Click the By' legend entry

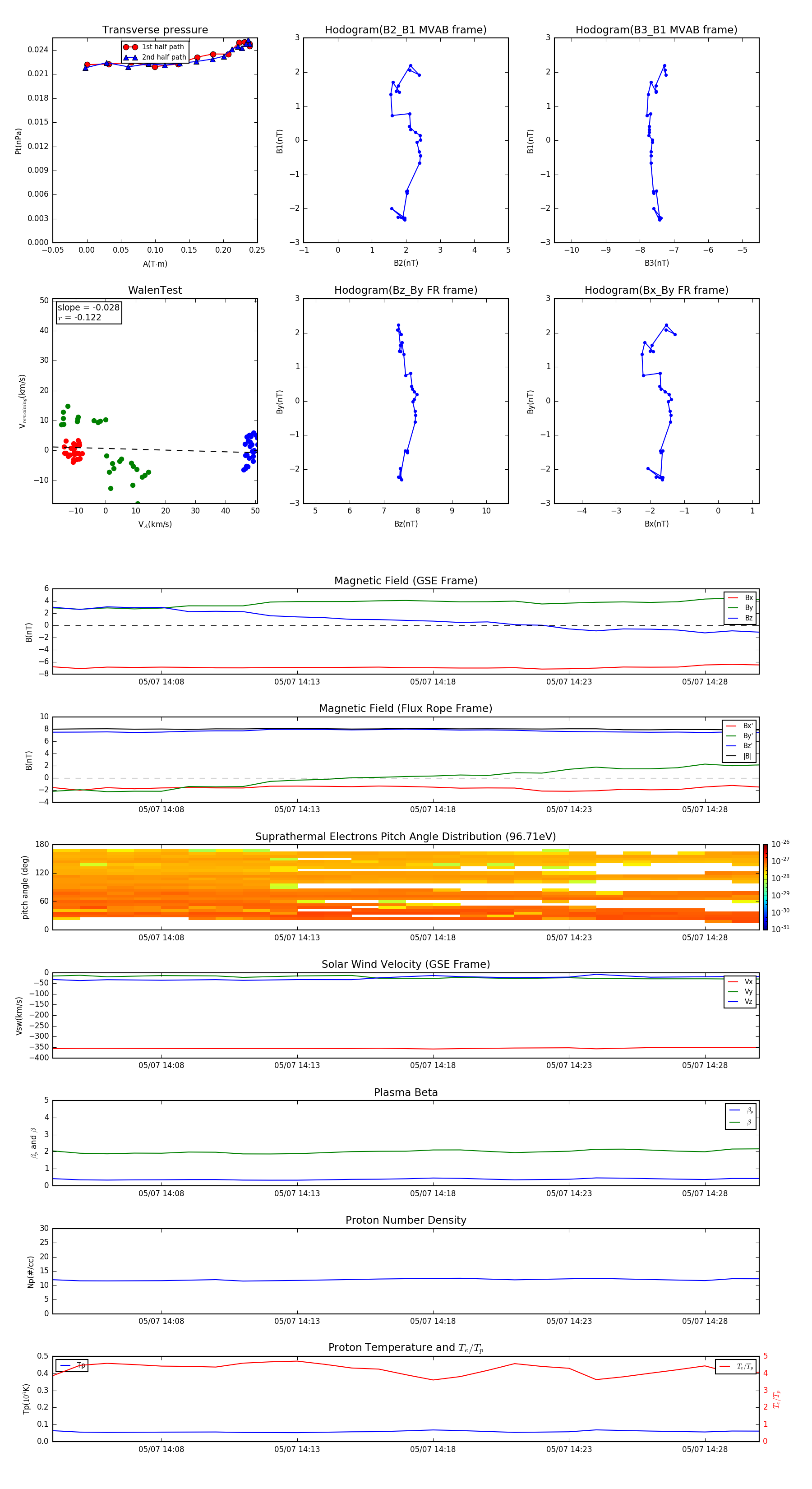pos(739,736)
